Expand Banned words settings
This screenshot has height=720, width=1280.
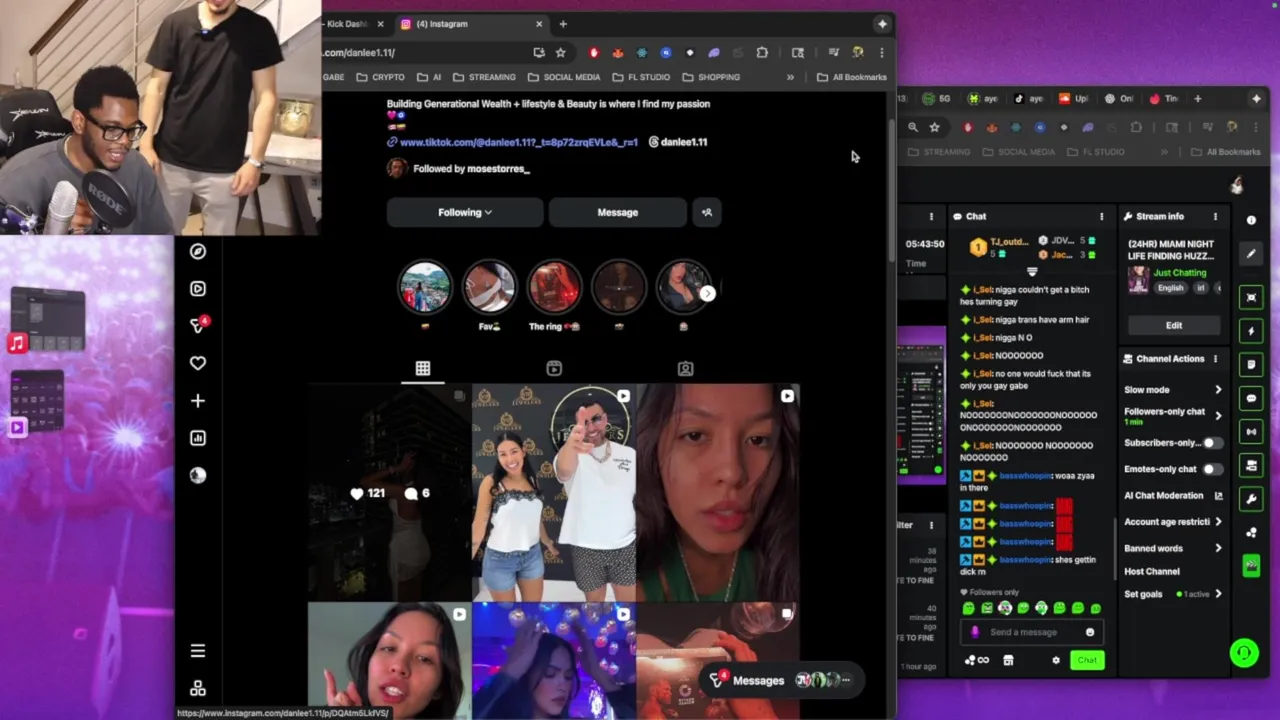(1218, 548)
